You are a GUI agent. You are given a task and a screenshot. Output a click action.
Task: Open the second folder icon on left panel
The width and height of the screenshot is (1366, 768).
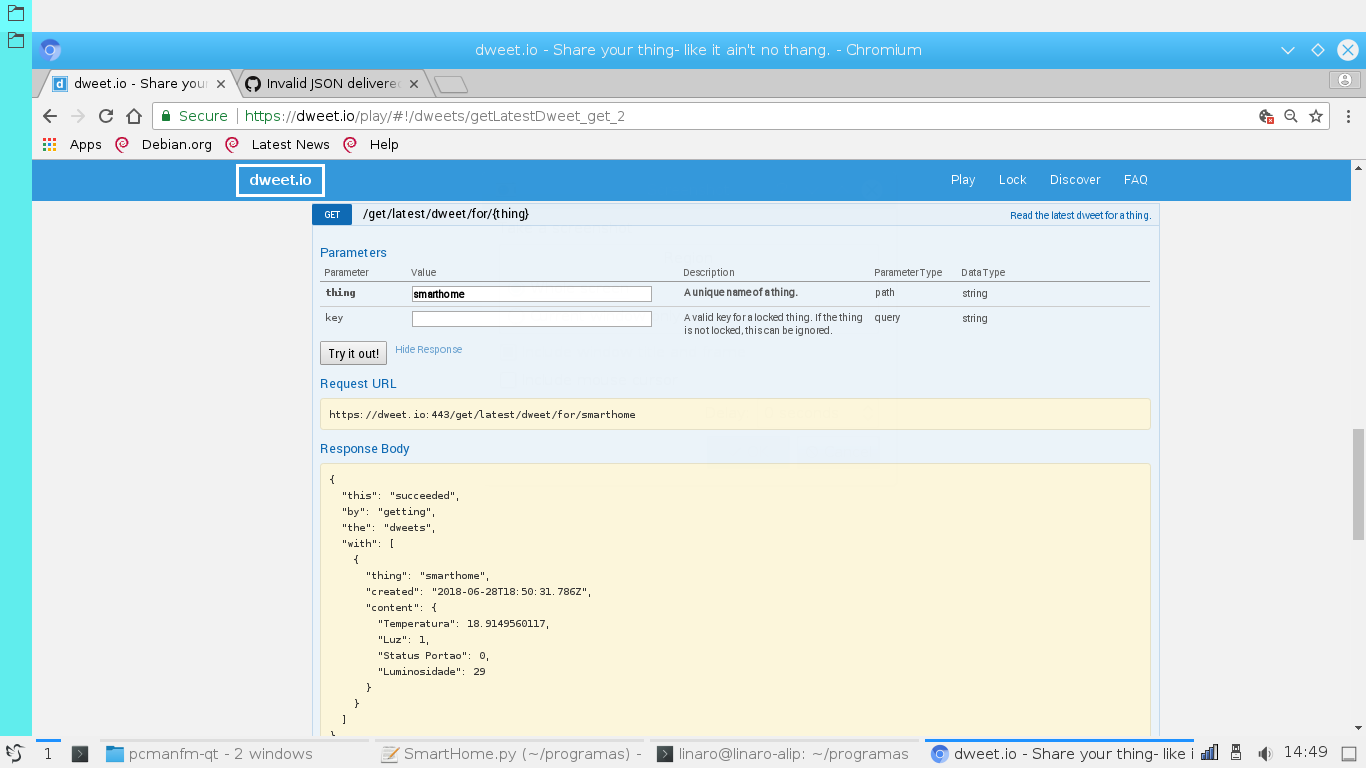point(16,40)
